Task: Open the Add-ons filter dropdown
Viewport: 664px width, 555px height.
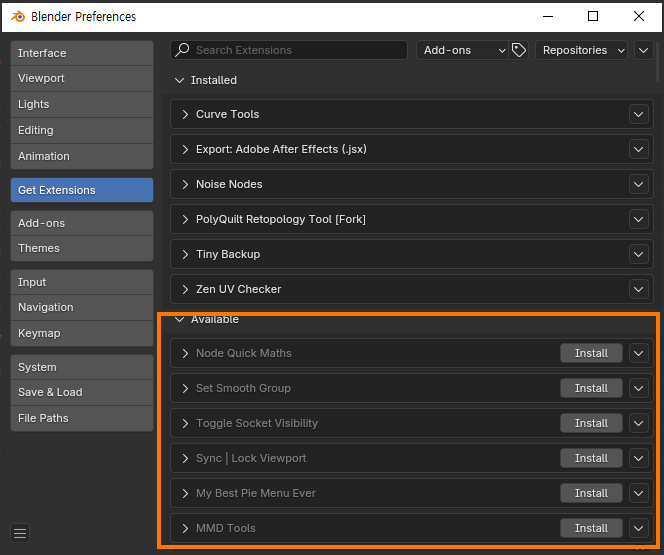Action: [x=462, y=50]
